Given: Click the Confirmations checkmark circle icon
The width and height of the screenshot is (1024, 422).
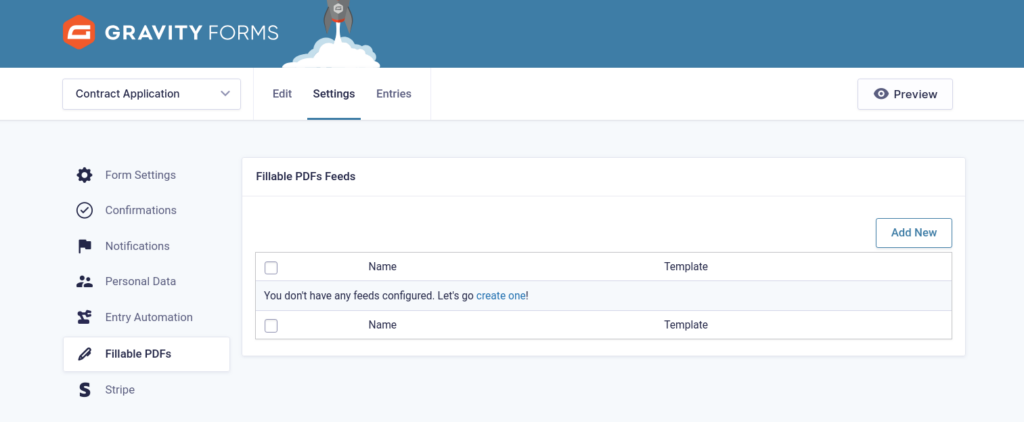Looking at the screenshot, I should (x=84, y=210).
